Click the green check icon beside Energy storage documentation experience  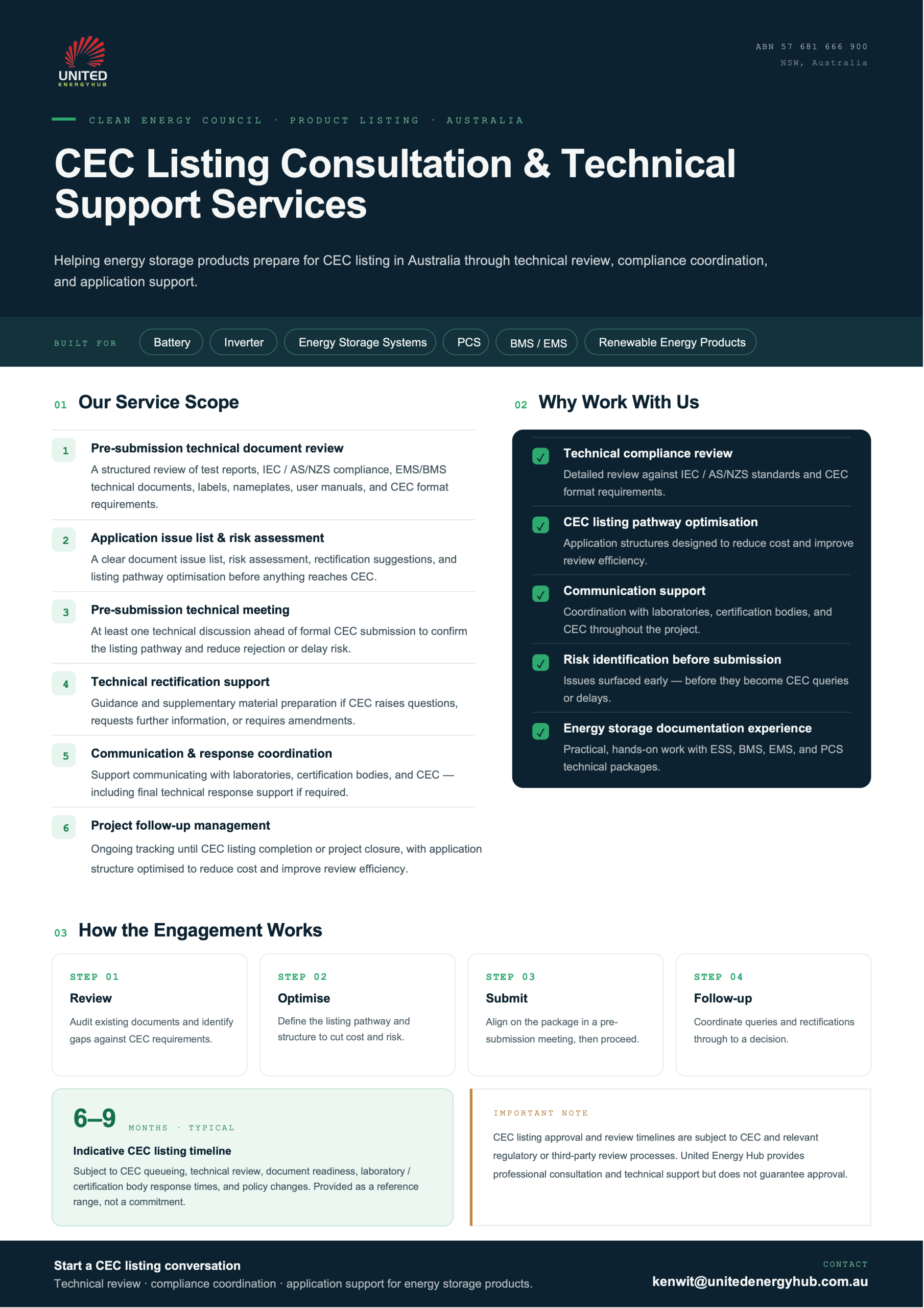540,731
